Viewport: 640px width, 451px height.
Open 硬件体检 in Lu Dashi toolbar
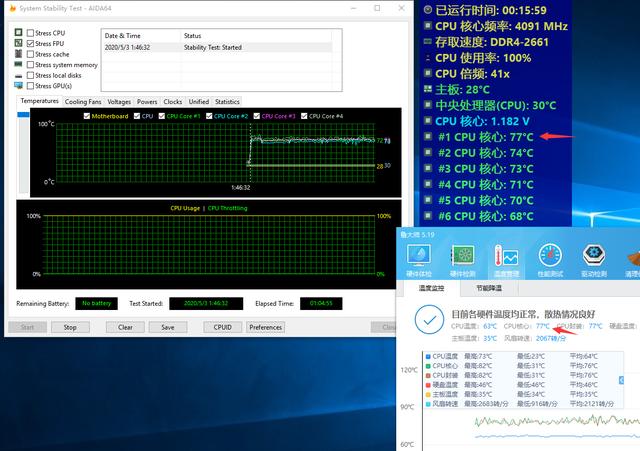419,260
